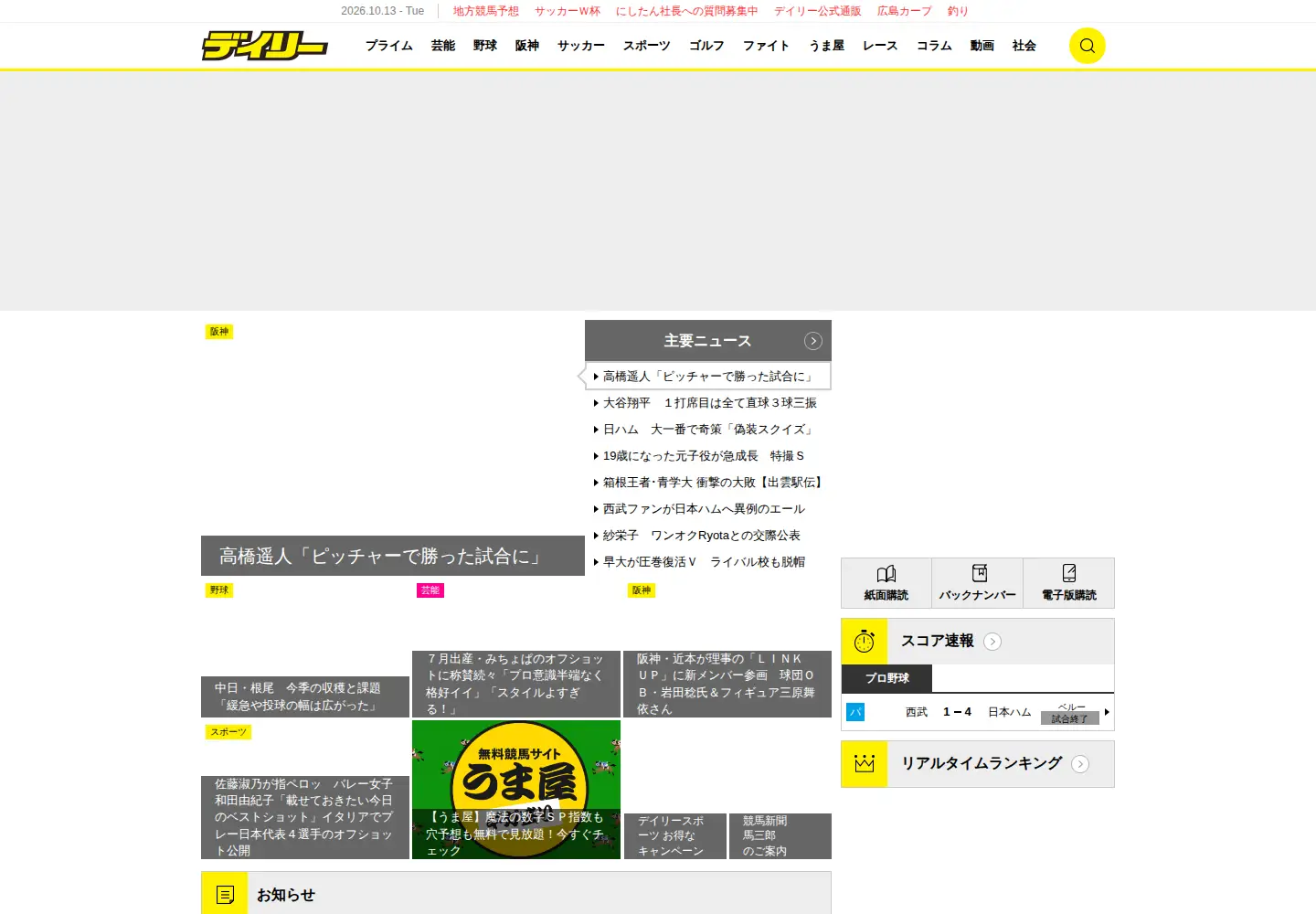Click the blue パ league badge
Image resolution: width=1316 pixels, height=914 pixels.
855,712
